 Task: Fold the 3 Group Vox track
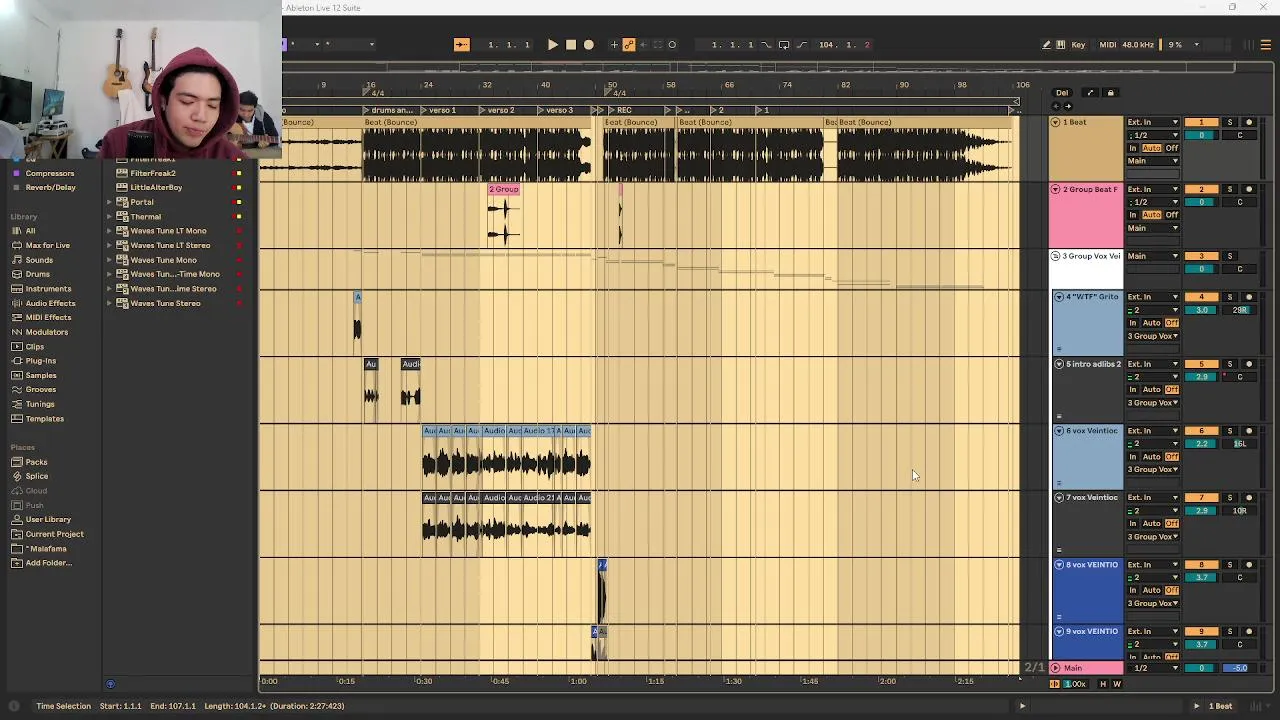pyautogui.click(x=1055, y=256)
